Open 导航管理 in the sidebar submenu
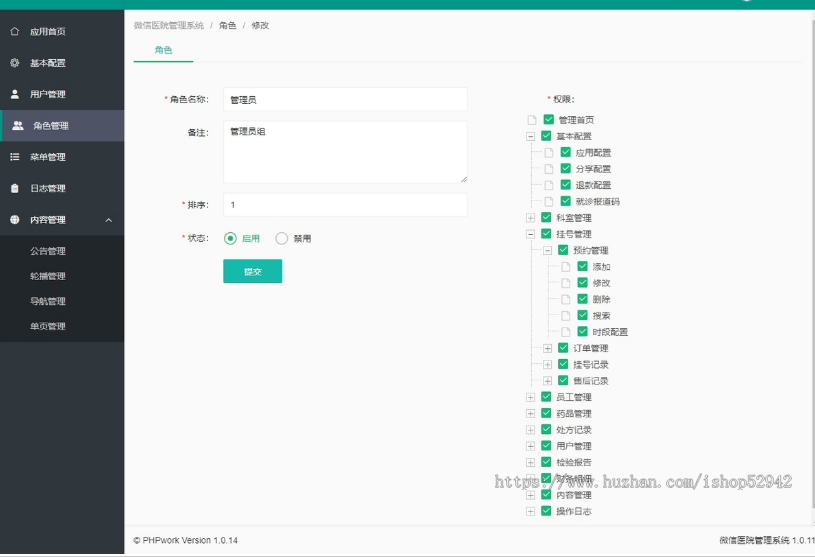815x557 pixels. 48,301
